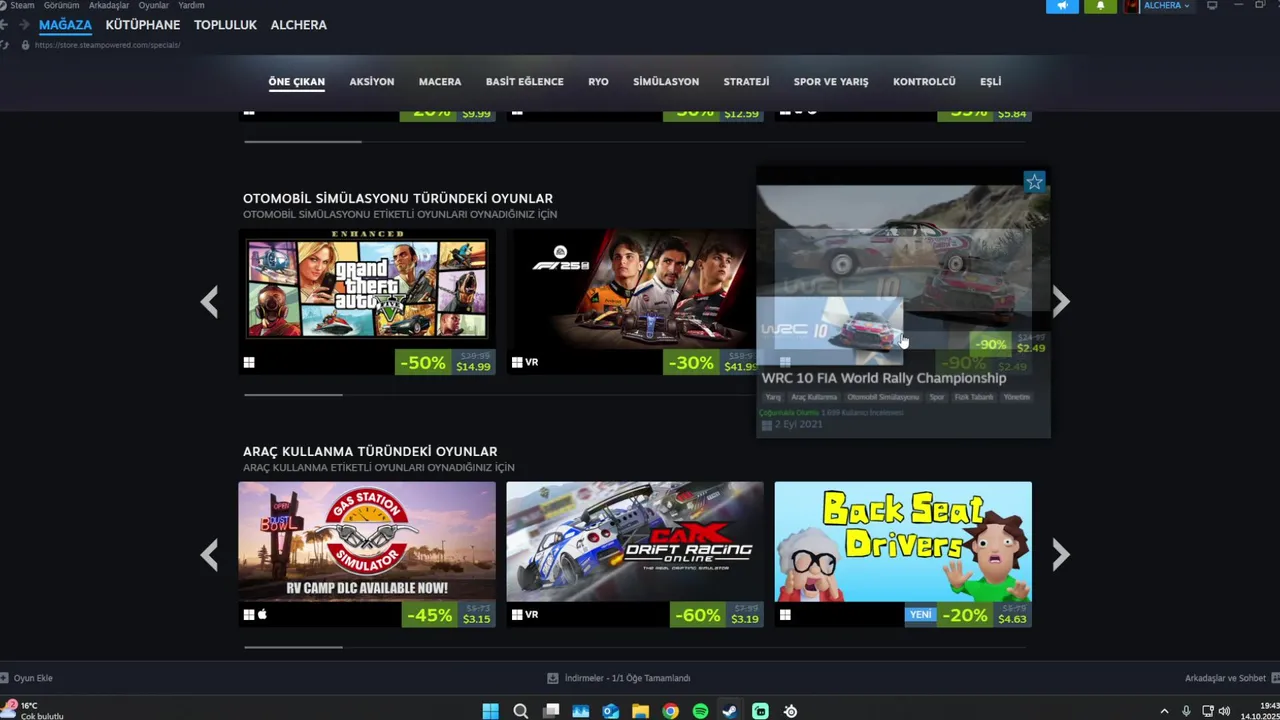Switch to the KÜTÜPHANE tab
The height and width of the screenshot is (720, 1280).
click(143, 25)
